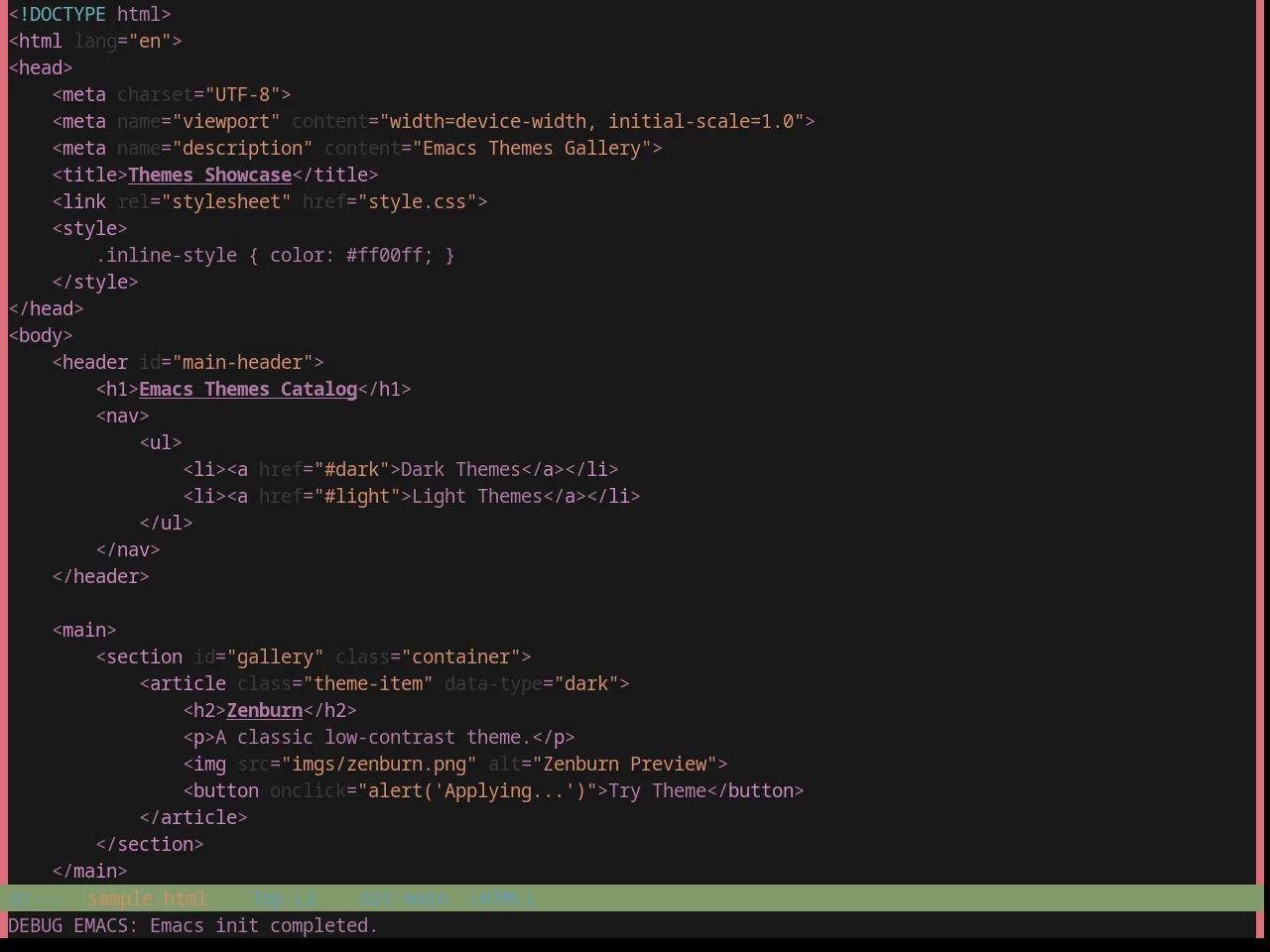
Task: Click the 'Dark Themes' link text
Action: (460, 469)
